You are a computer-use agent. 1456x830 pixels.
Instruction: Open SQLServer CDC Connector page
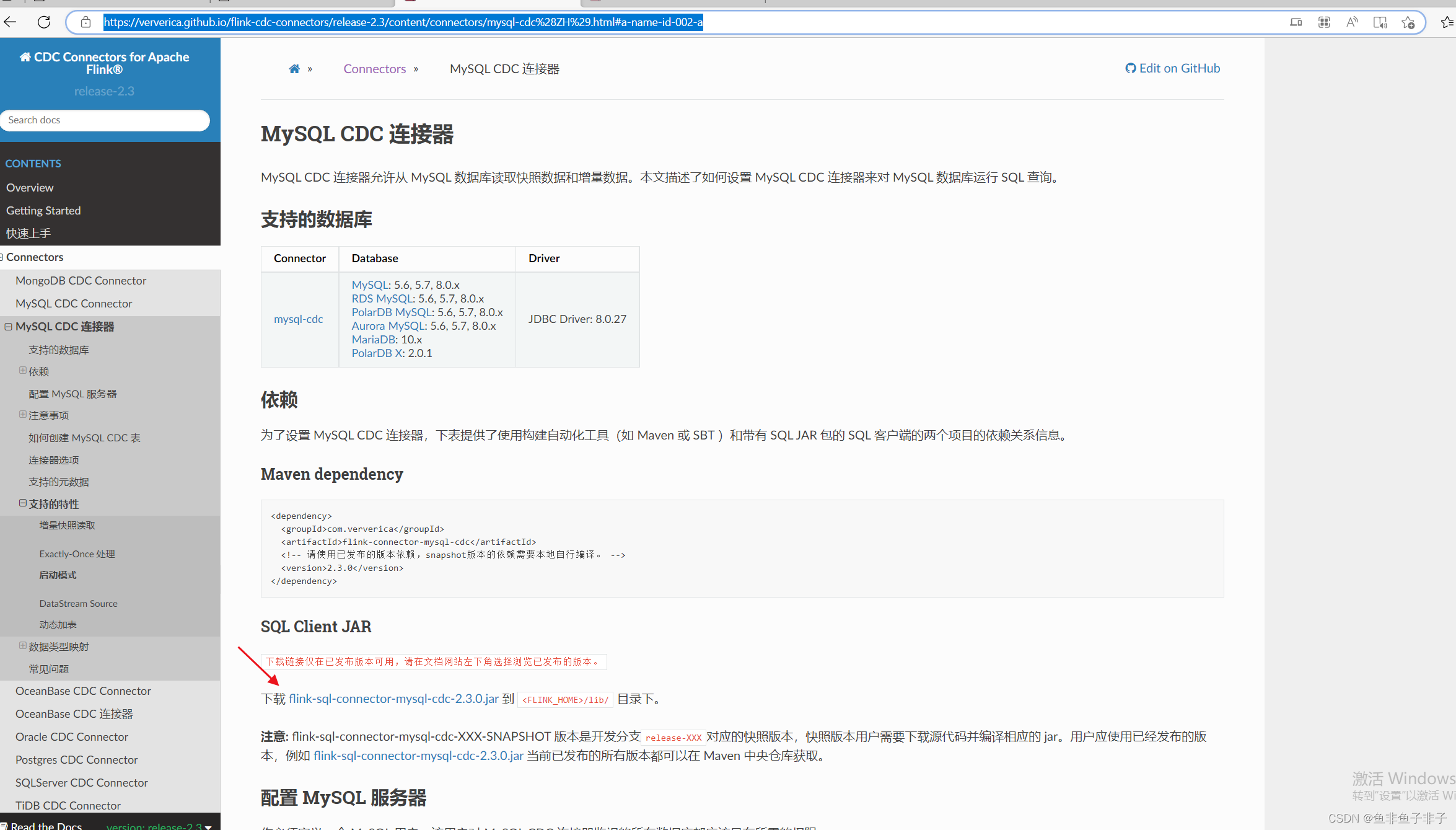82,782
